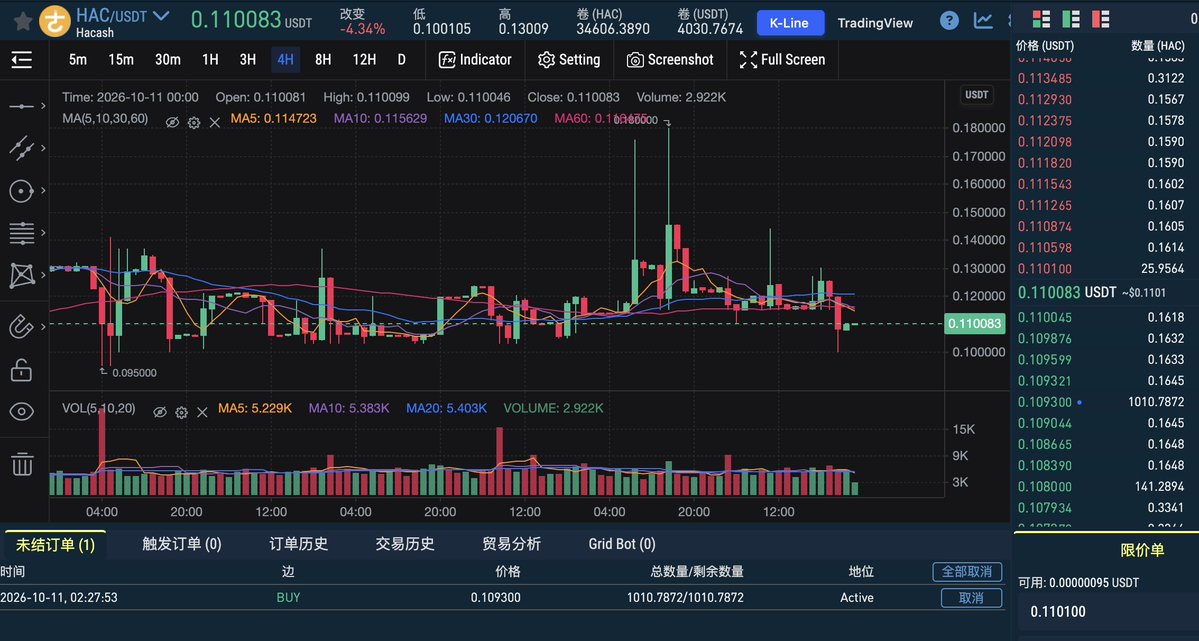Expand magnet mode options

[43, 327]
